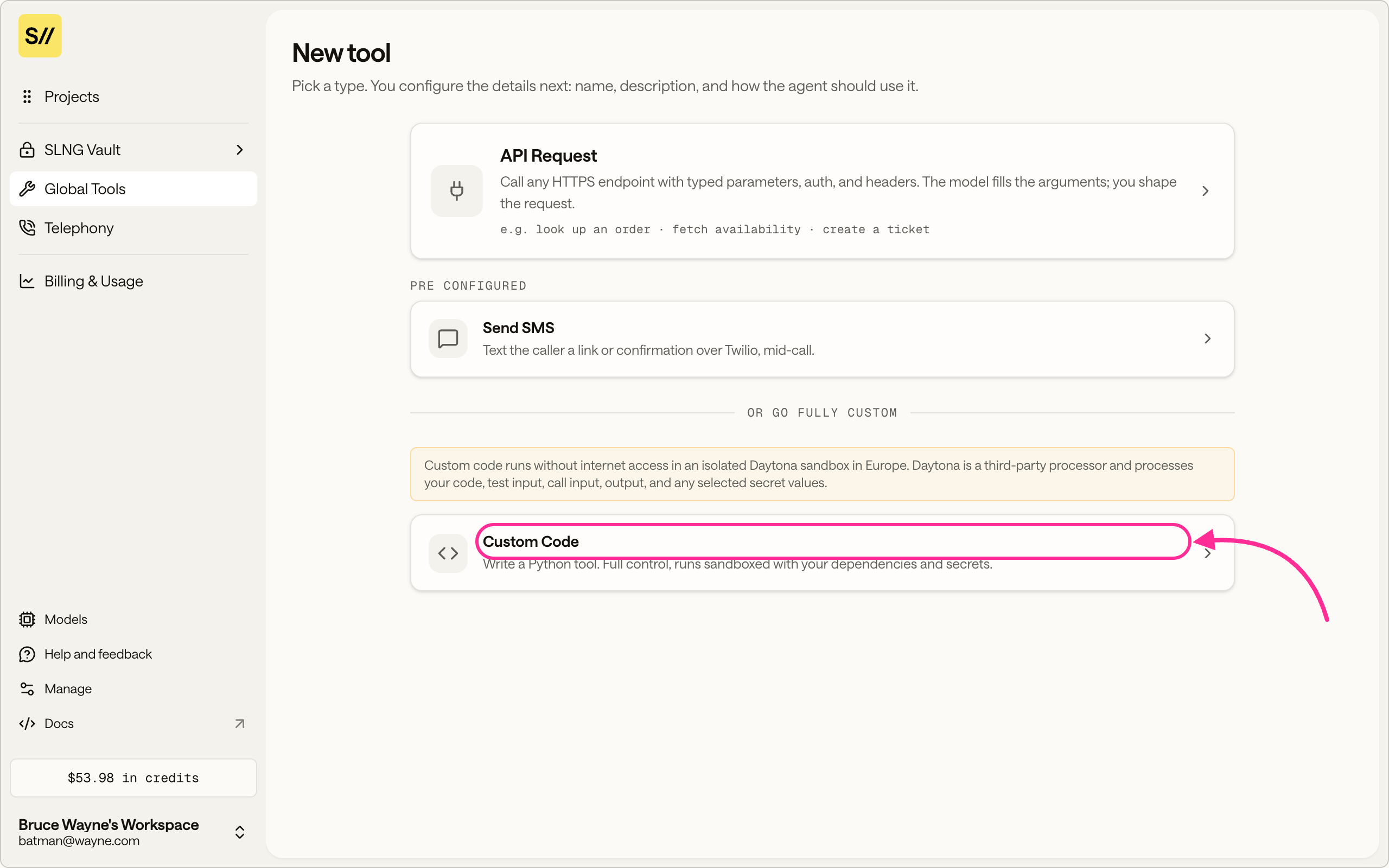Click the SLNG Vault lock icon
This screenshot has height=868, width=1389.
click(x=27, y=150)
